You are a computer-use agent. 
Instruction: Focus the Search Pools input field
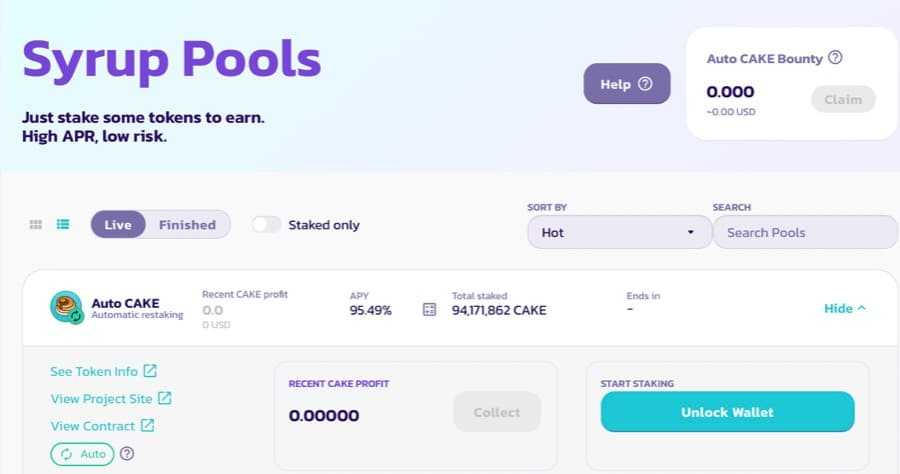(805, 232)
